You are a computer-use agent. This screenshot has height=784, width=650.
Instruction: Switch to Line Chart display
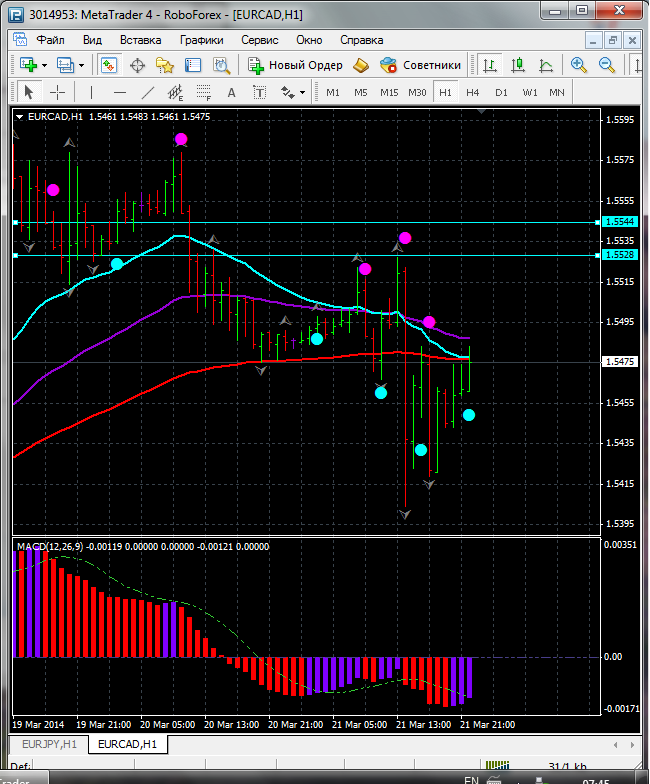(546, 66)
